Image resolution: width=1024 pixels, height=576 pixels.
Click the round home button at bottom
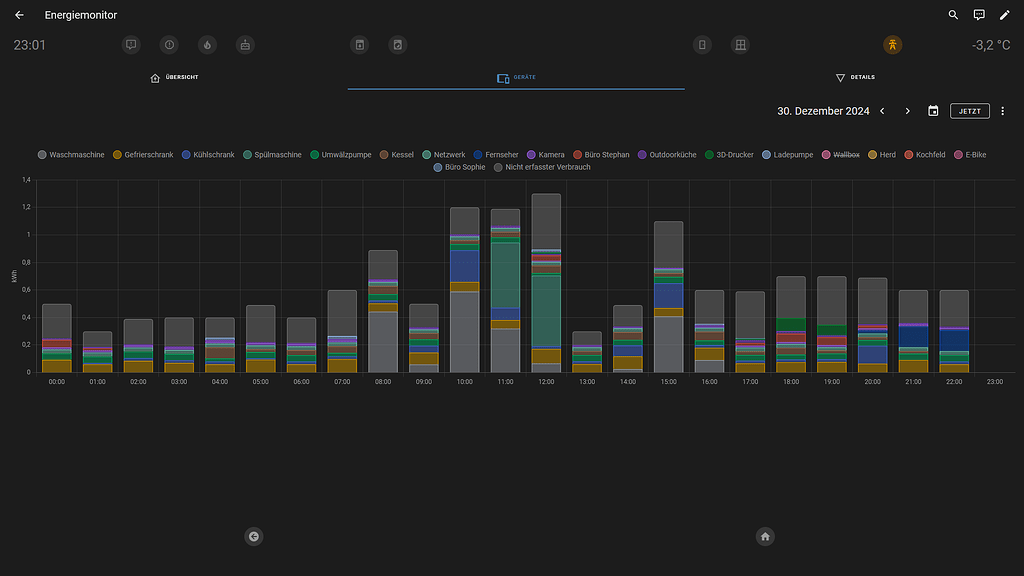(765, 537)
